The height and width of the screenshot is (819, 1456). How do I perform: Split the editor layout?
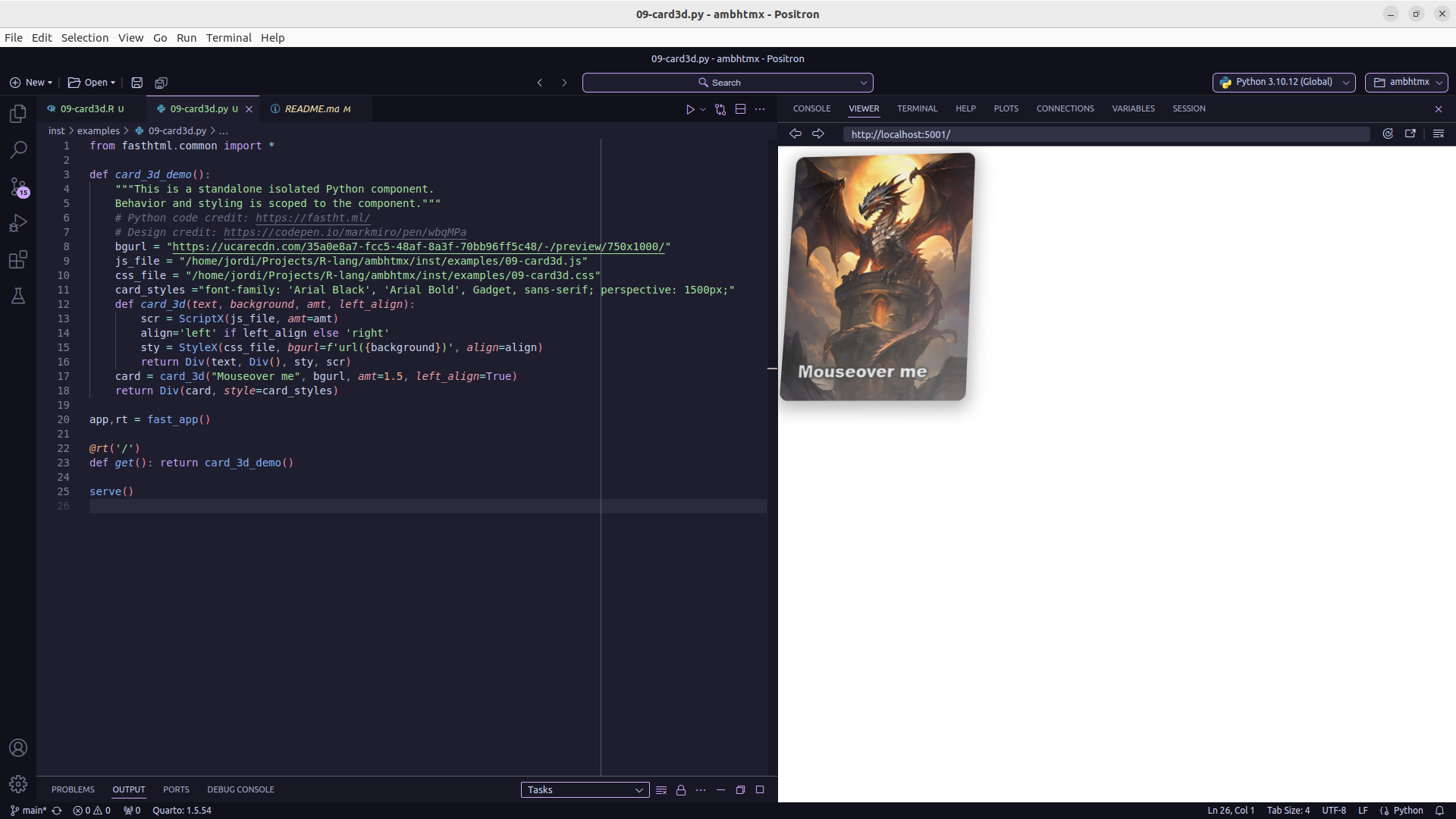[x=741, y=109]
